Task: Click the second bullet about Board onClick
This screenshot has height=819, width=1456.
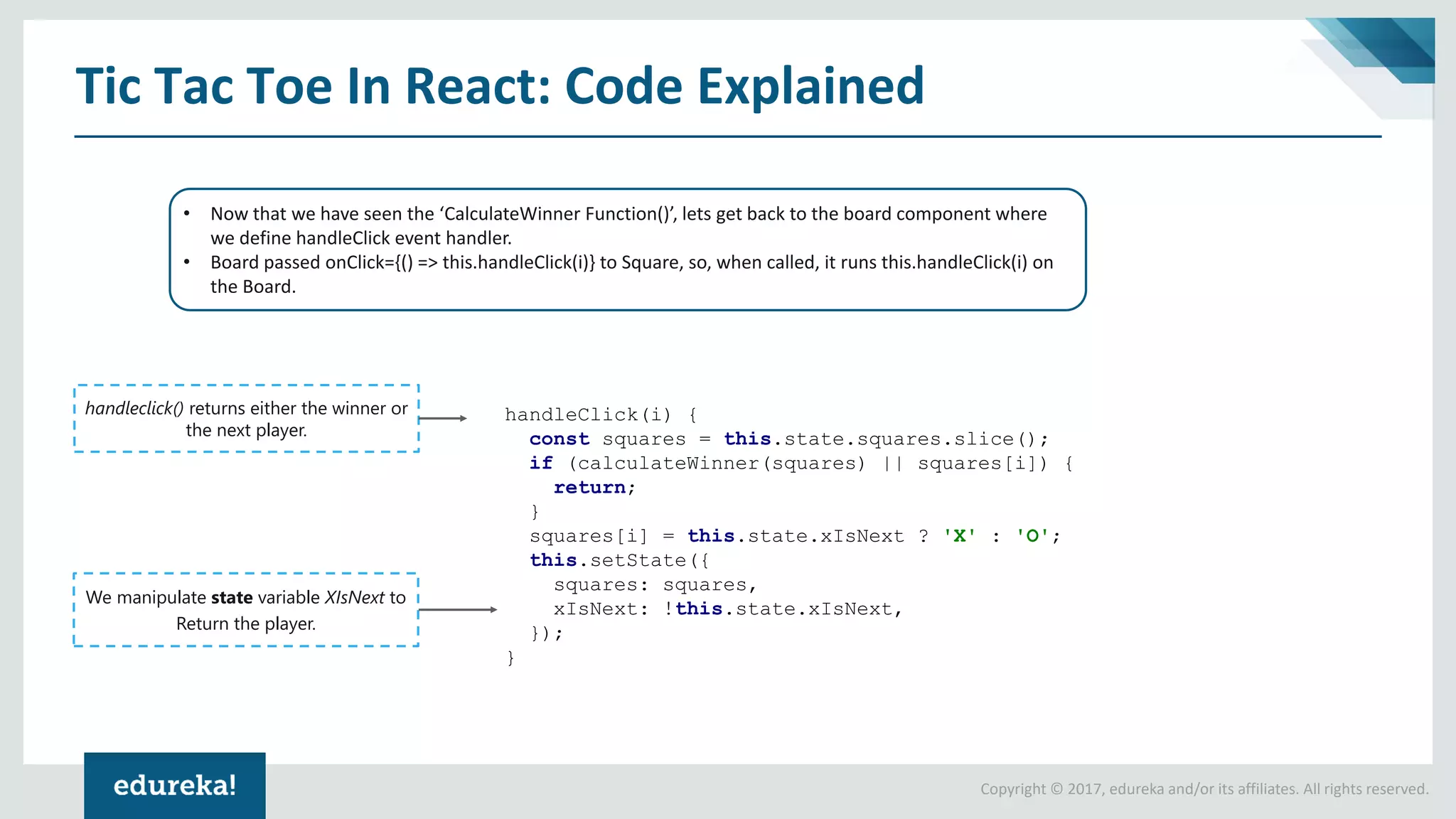Action: [631, 274]
